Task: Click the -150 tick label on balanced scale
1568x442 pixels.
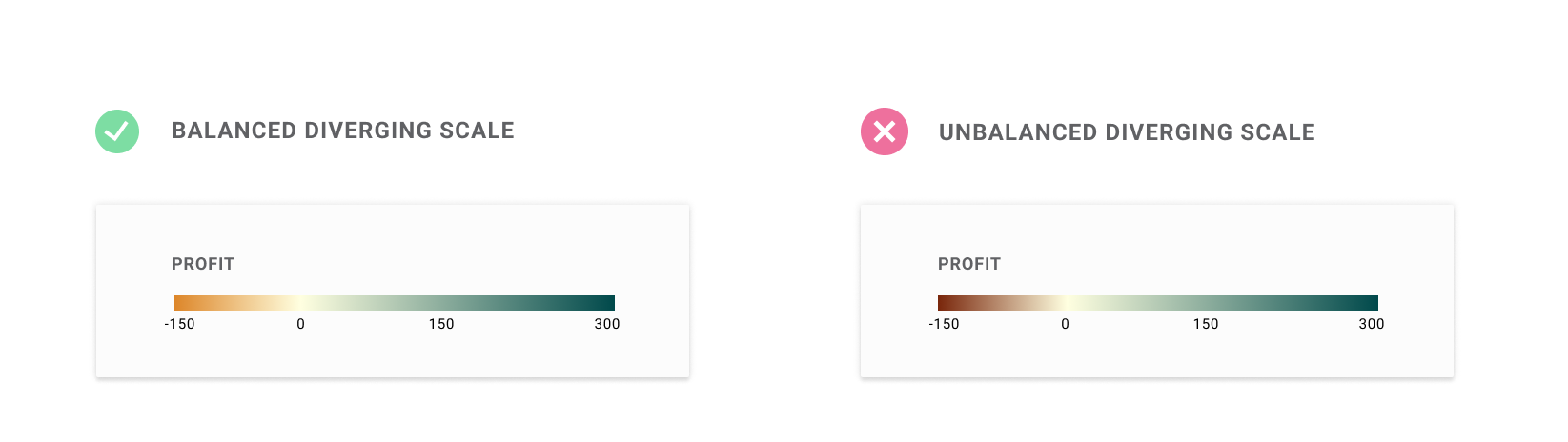Action: point(179,324)
